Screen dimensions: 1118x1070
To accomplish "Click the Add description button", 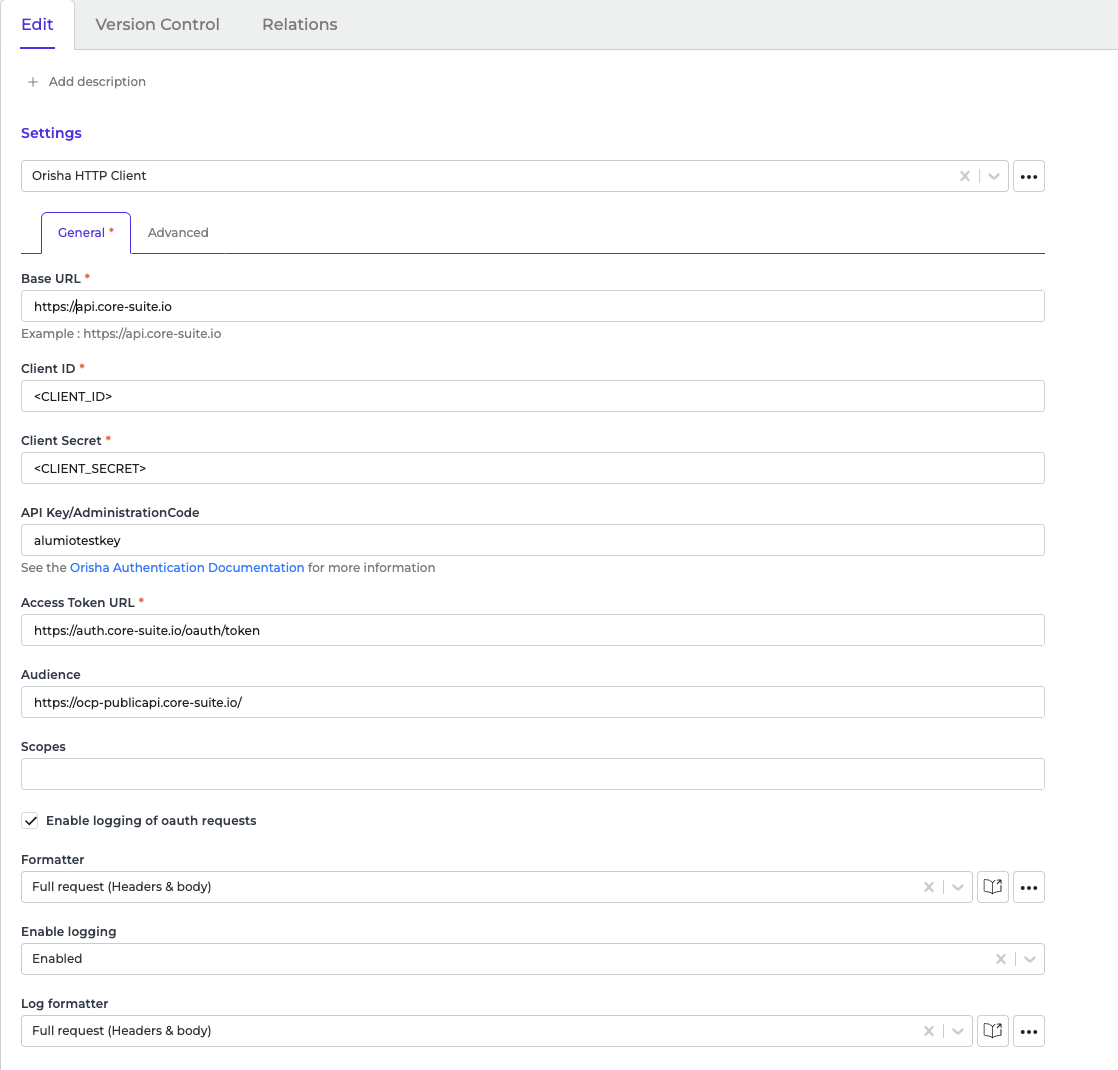I will pyautogui.click(x=97, y=82).
